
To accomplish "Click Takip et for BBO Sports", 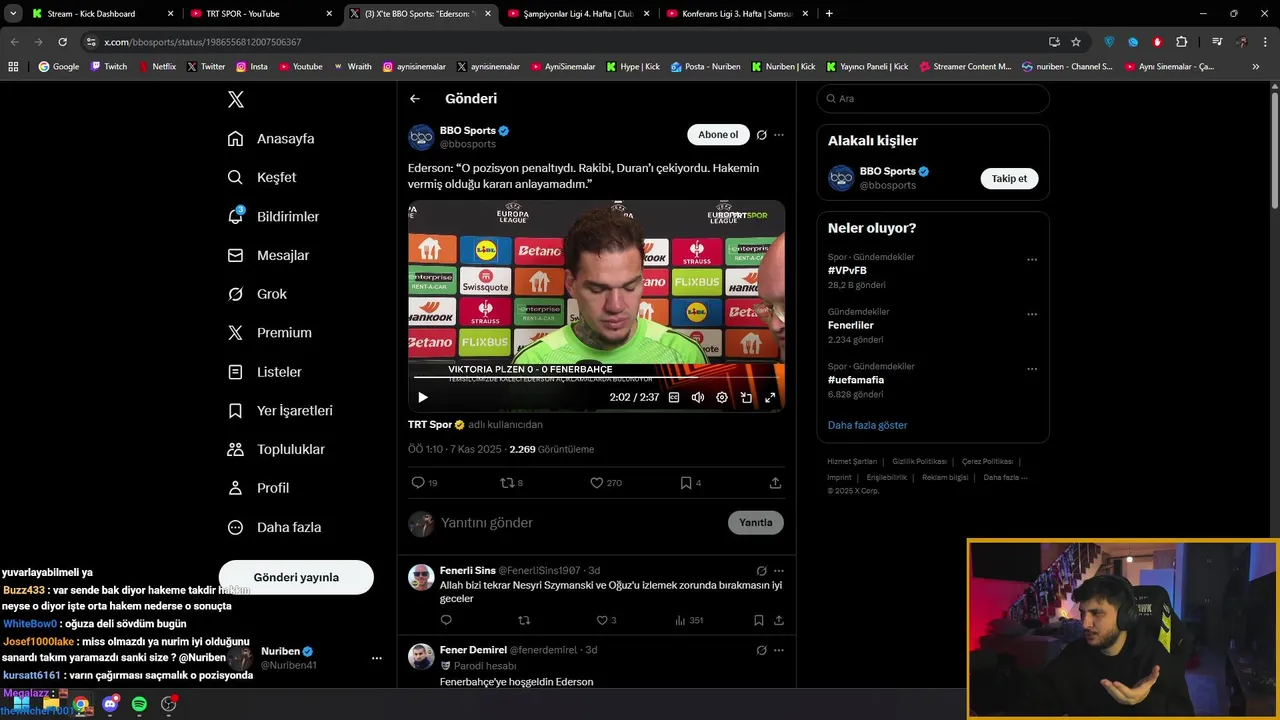I will (x=1009, y=179).
